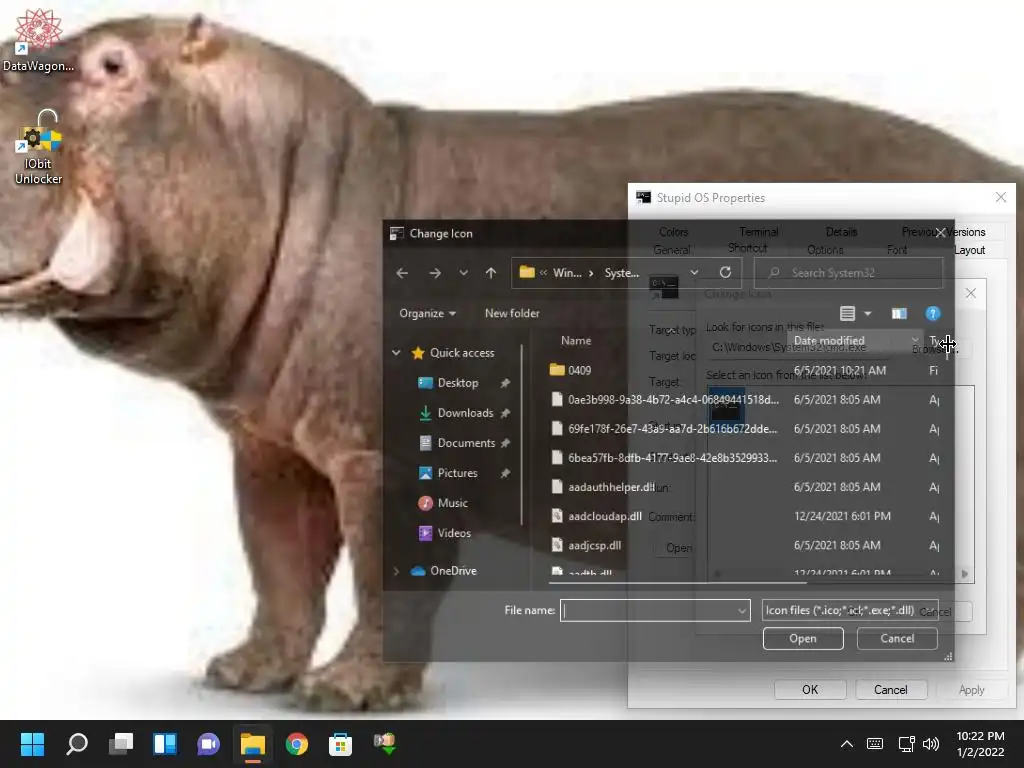Image resolution: width=1024 pixels, height=768 pixels.
Task: Open recent locations chevron in file dialog
Action: [464, 273]
